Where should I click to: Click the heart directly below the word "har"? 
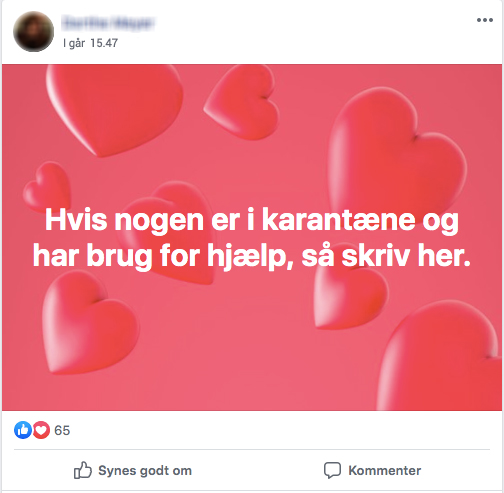[x=89, y=322]
